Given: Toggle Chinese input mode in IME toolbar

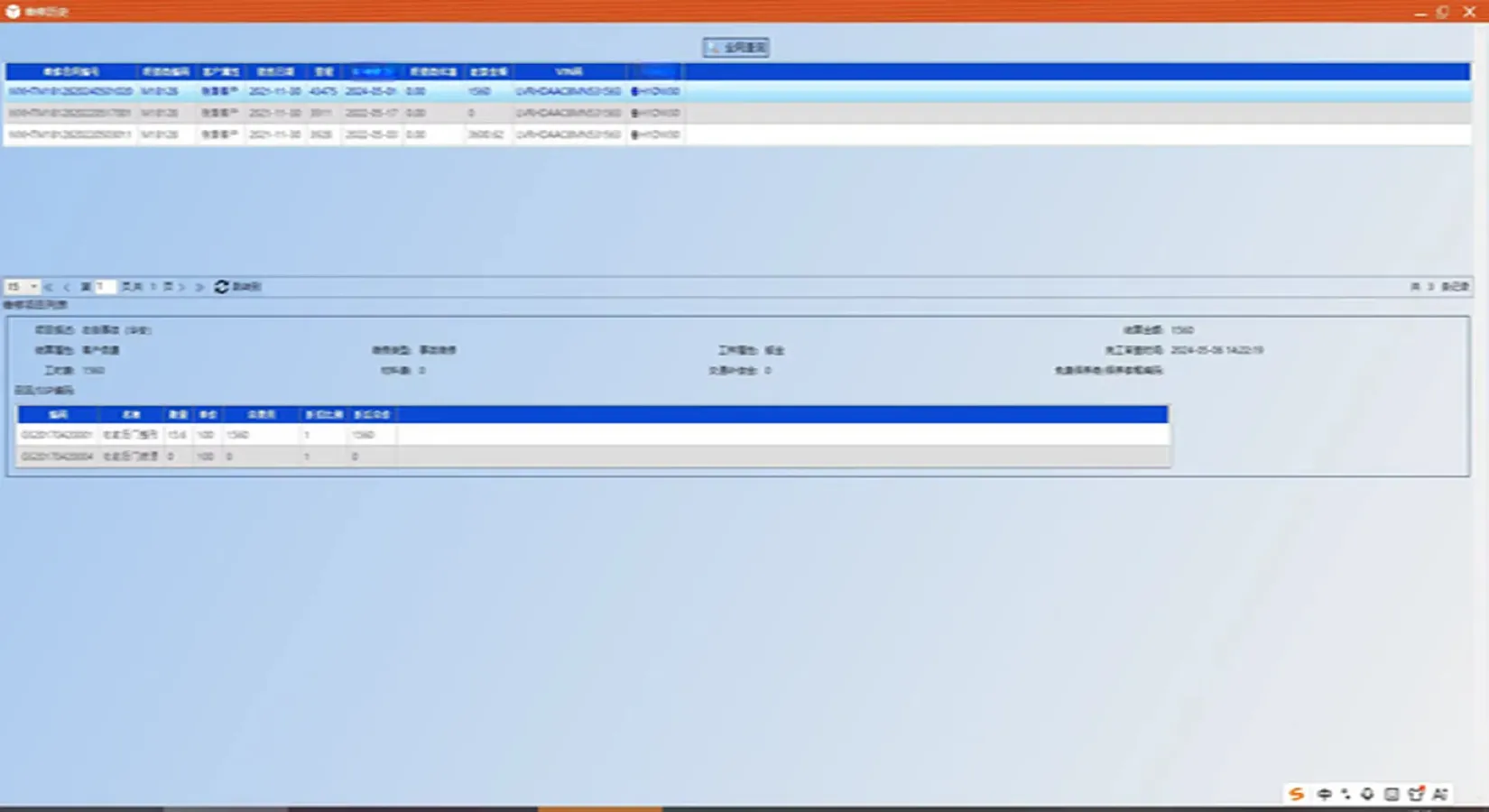Looking at the screenshot, I should (1324, 794).
